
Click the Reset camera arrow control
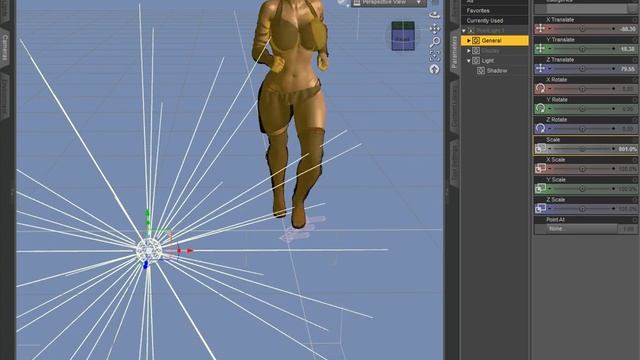[x=435, y=69]
